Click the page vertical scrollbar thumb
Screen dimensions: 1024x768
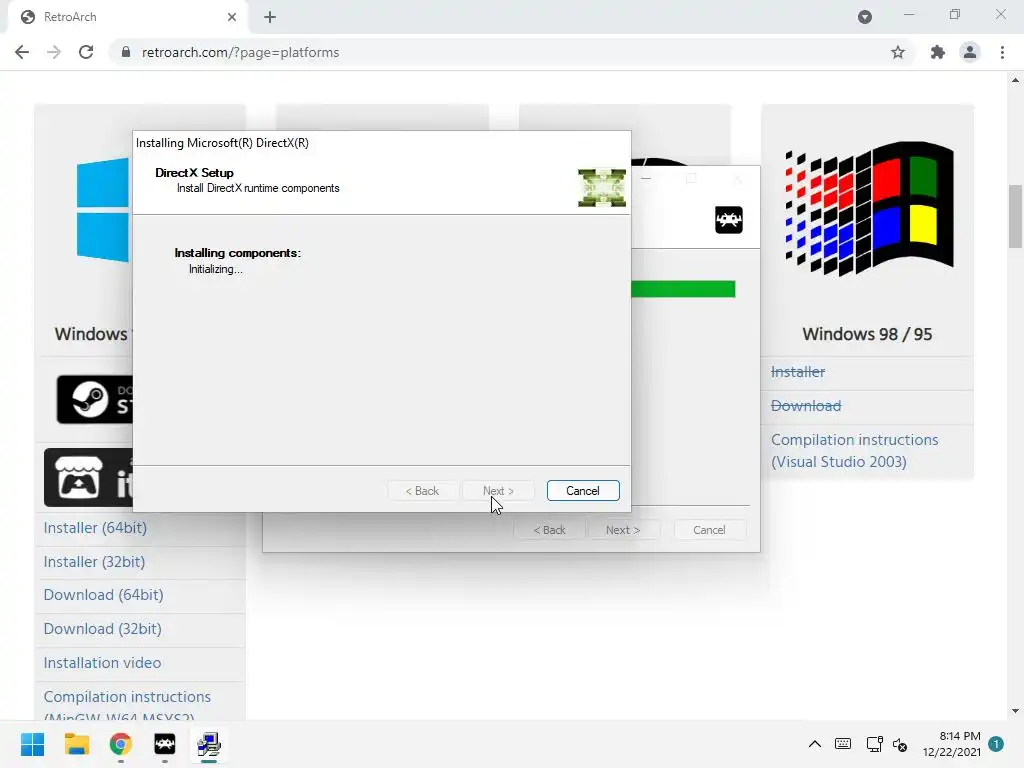coord(1015,217)
